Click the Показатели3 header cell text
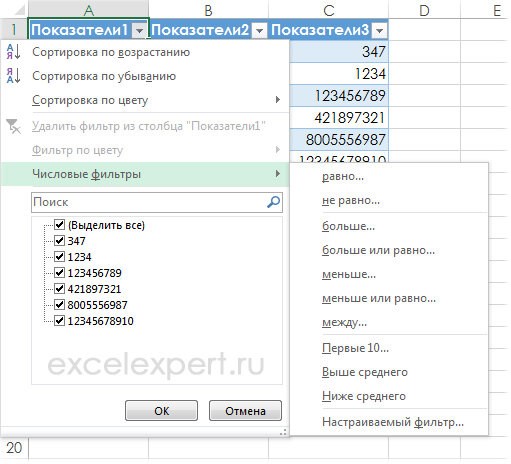511x464 pixels. [320, 30]
